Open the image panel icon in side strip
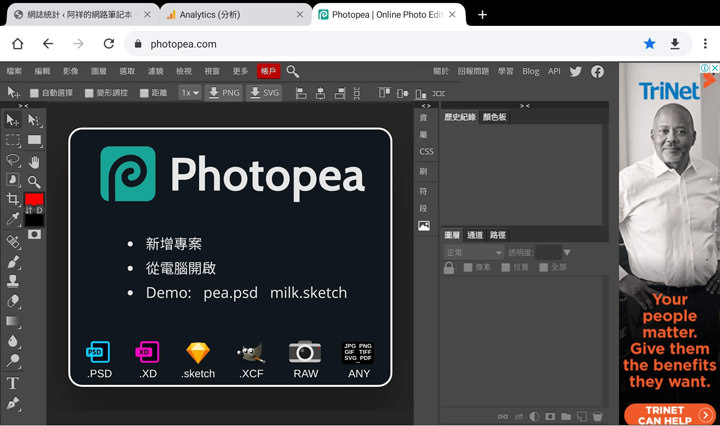The width and height of the screenshot is (720, 426). point(424,226)
